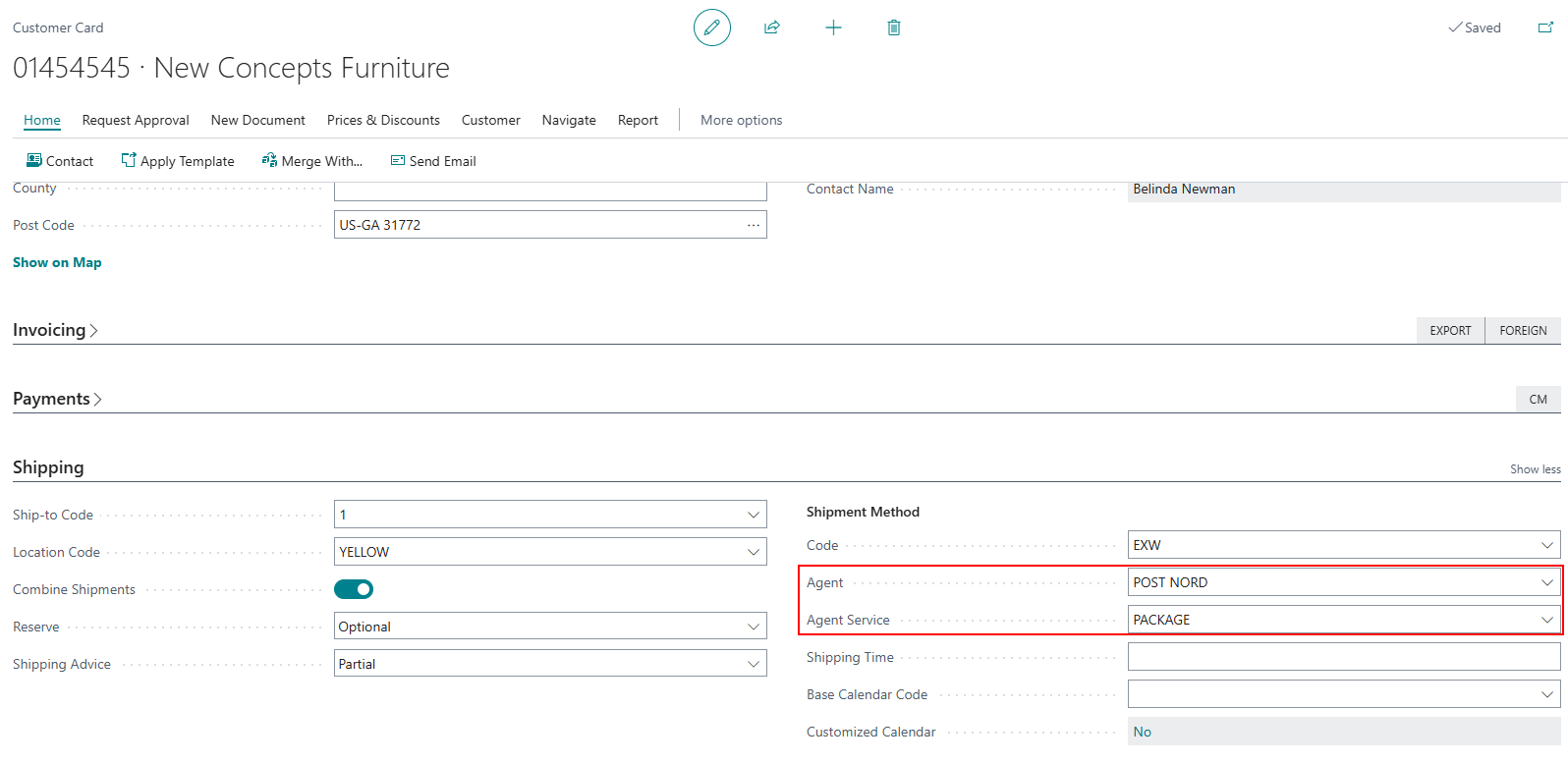Click the Shipping Time input field
The image size is (1568, 764).
pos(1344,657)
